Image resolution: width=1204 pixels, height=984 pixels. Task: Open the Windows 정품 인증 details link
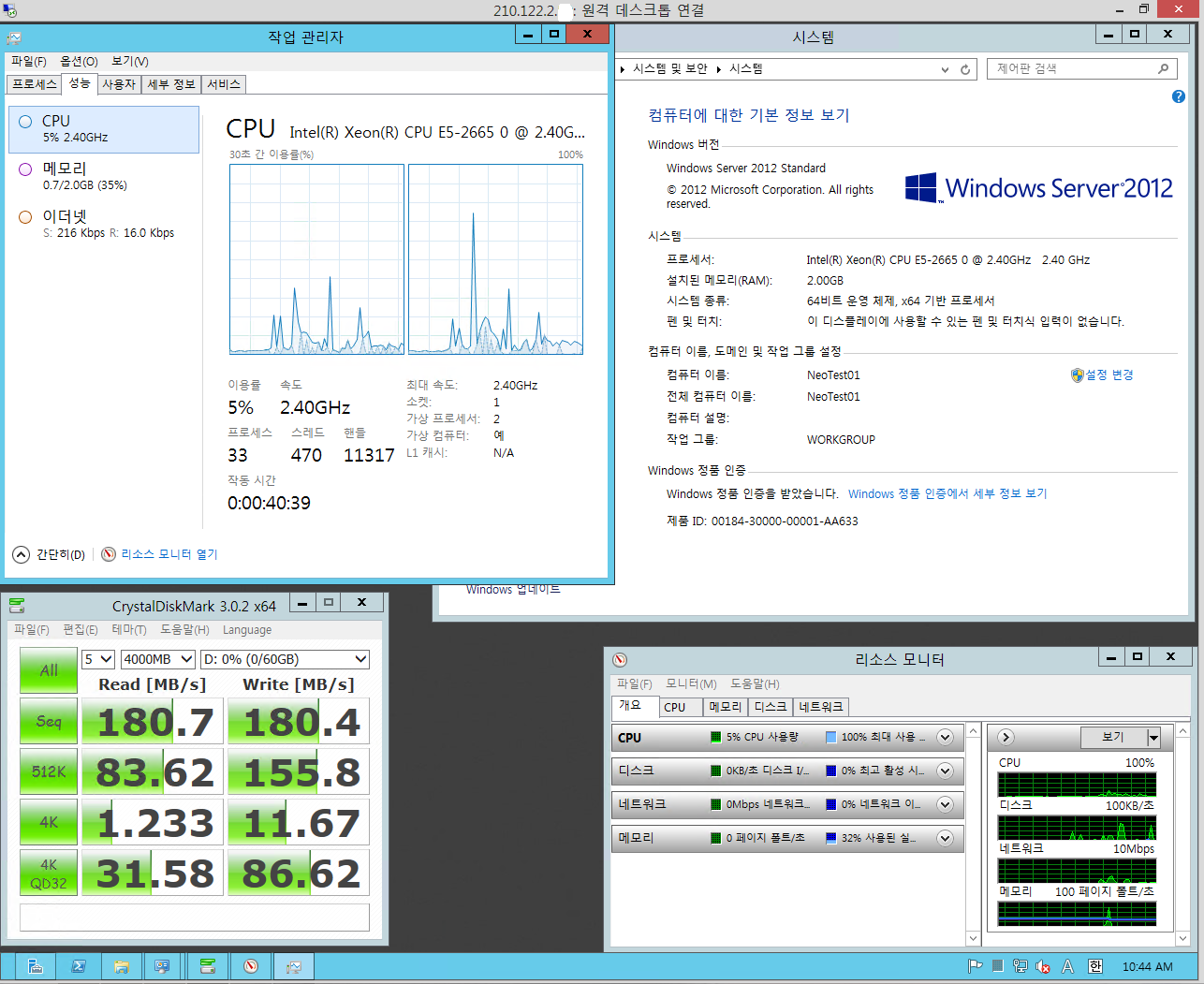947,494
